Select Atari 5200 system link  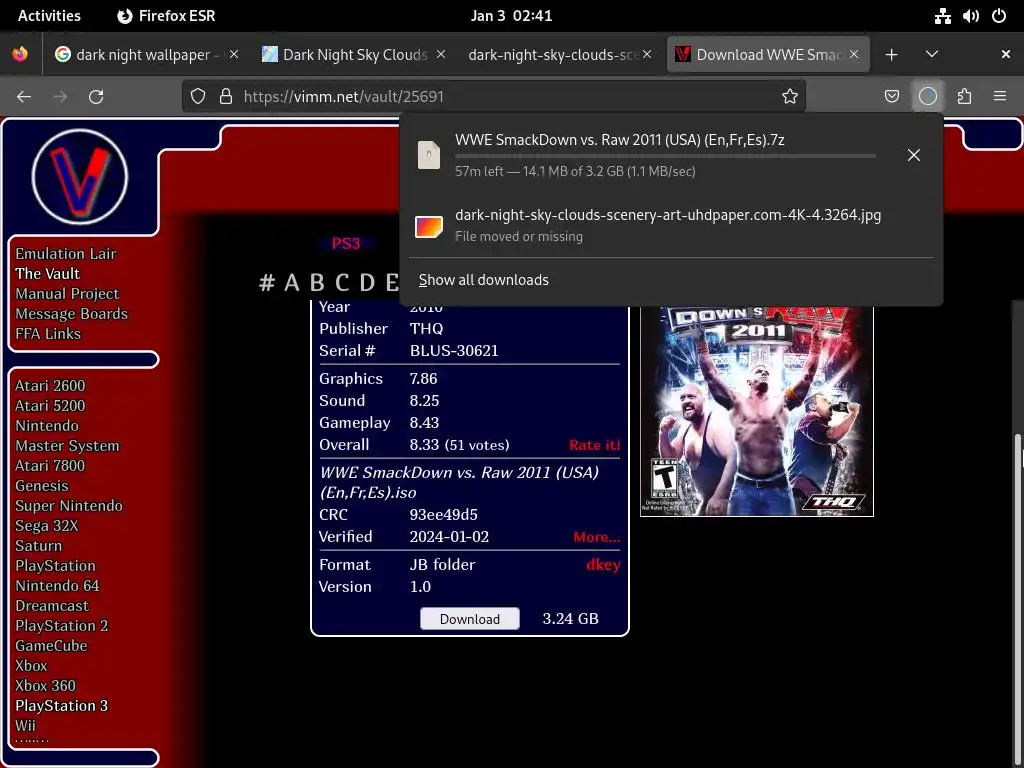(x=50, y=406)
